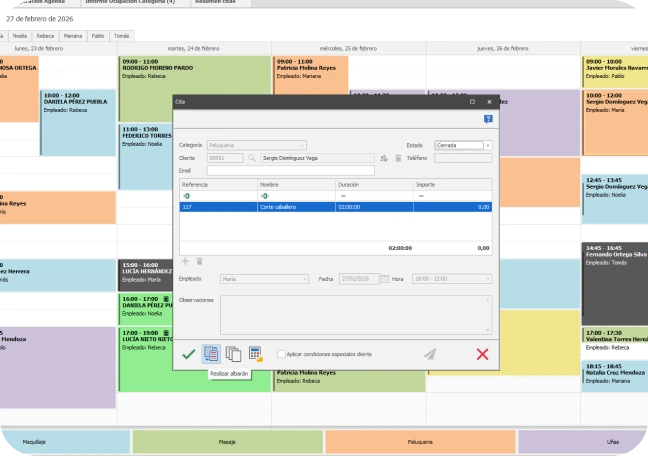Switch to the Rebeca employee tab
Screen dimensions: 648x456
[45, 35]
